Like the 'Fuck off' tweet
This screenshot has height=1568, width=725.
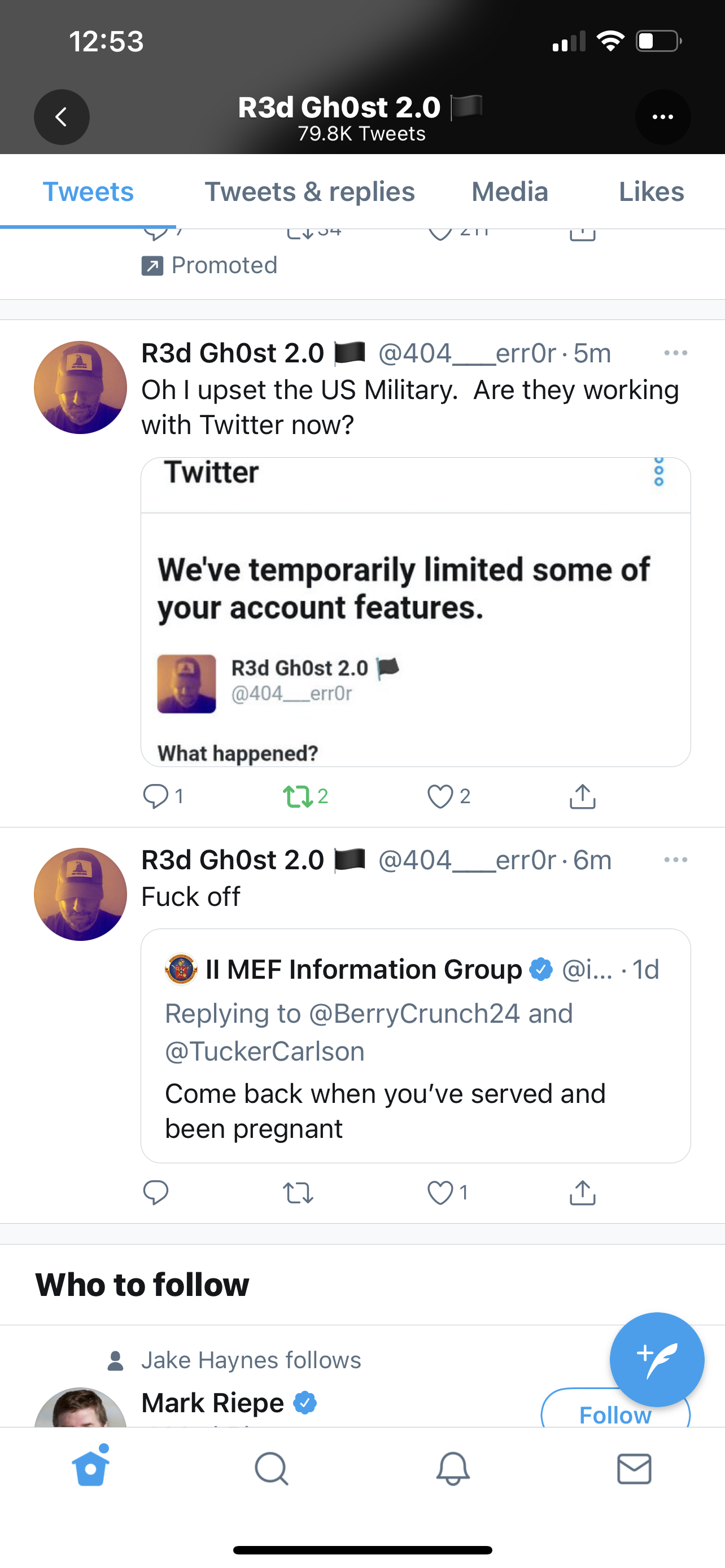440,1193
